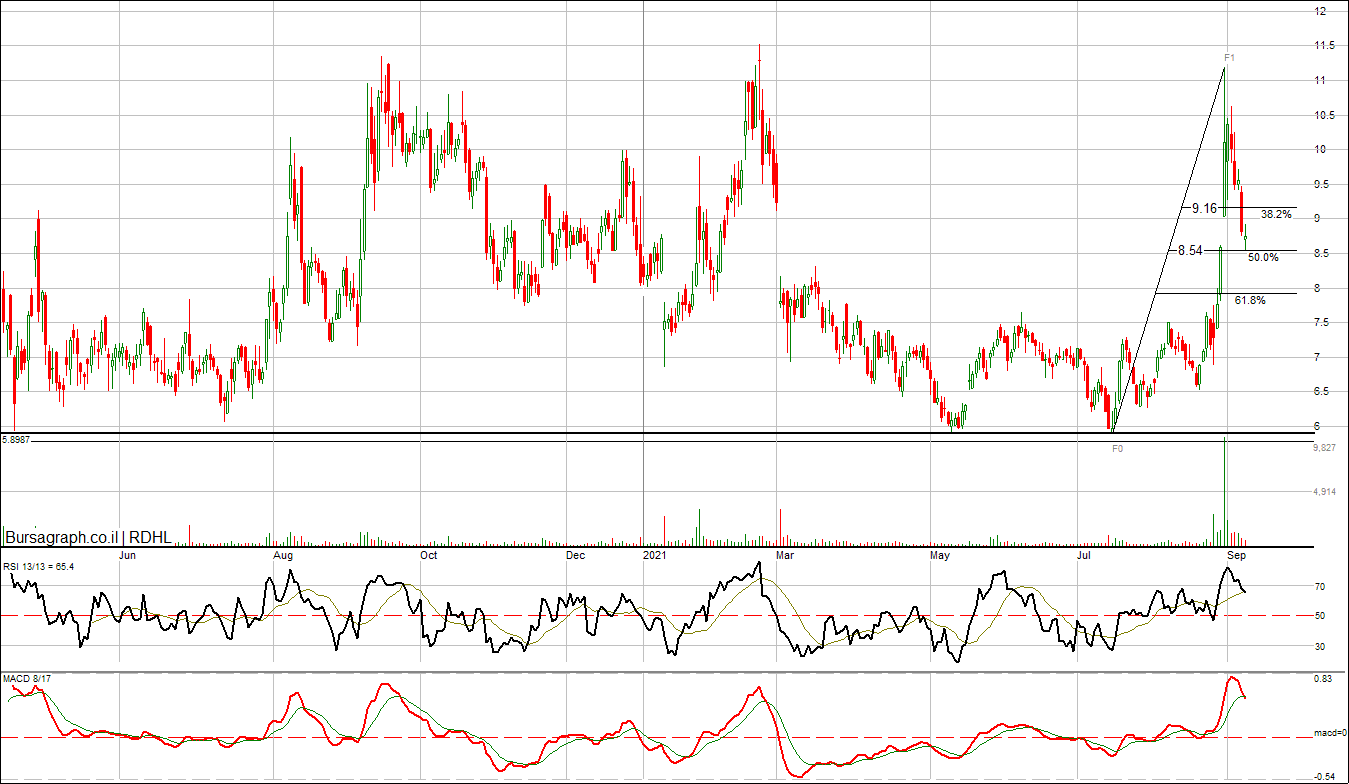This screenshot has width=1349, height=784.
Task: Click the 8.54 retracement price value
Action: (1190, 250)
